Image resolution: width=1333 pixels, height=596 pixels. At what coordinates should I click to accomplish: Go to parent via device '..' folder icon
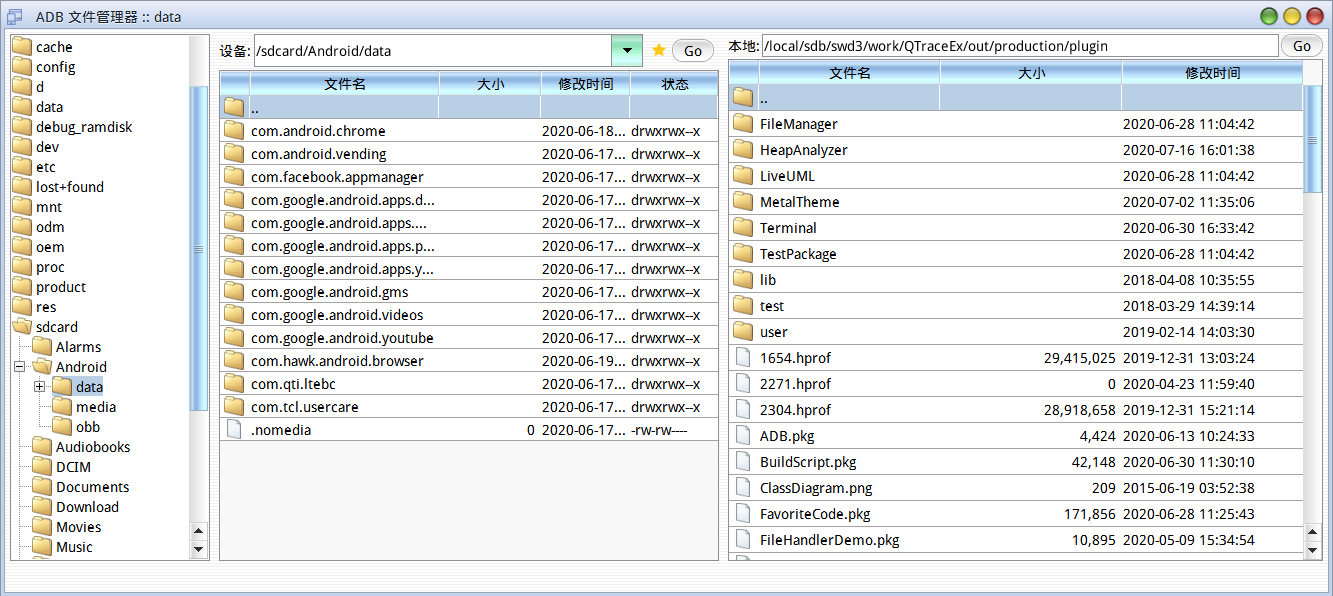click(234, 107)
